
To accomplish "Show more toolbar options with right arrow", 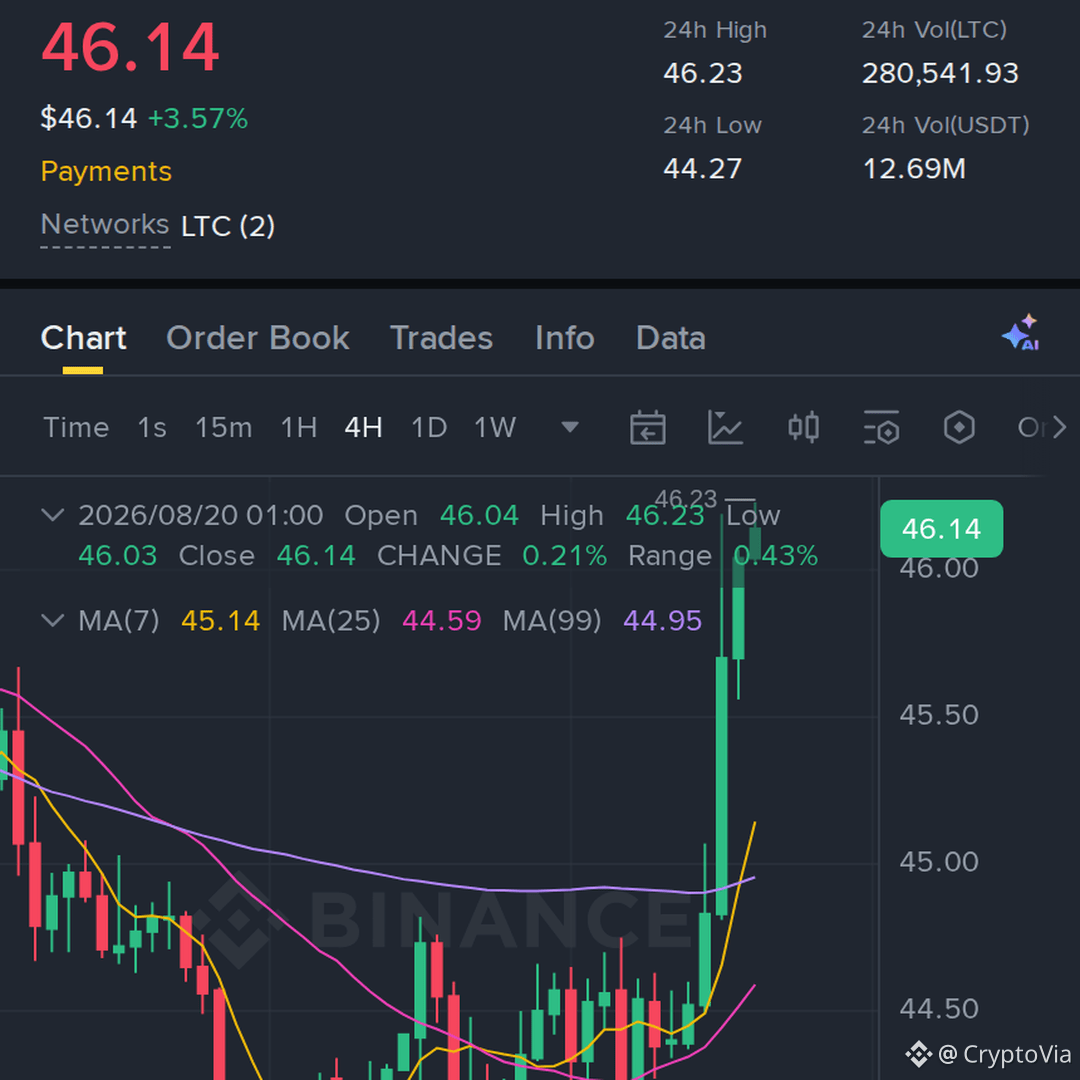I will pyautogui.click(x=1059, y=428).
